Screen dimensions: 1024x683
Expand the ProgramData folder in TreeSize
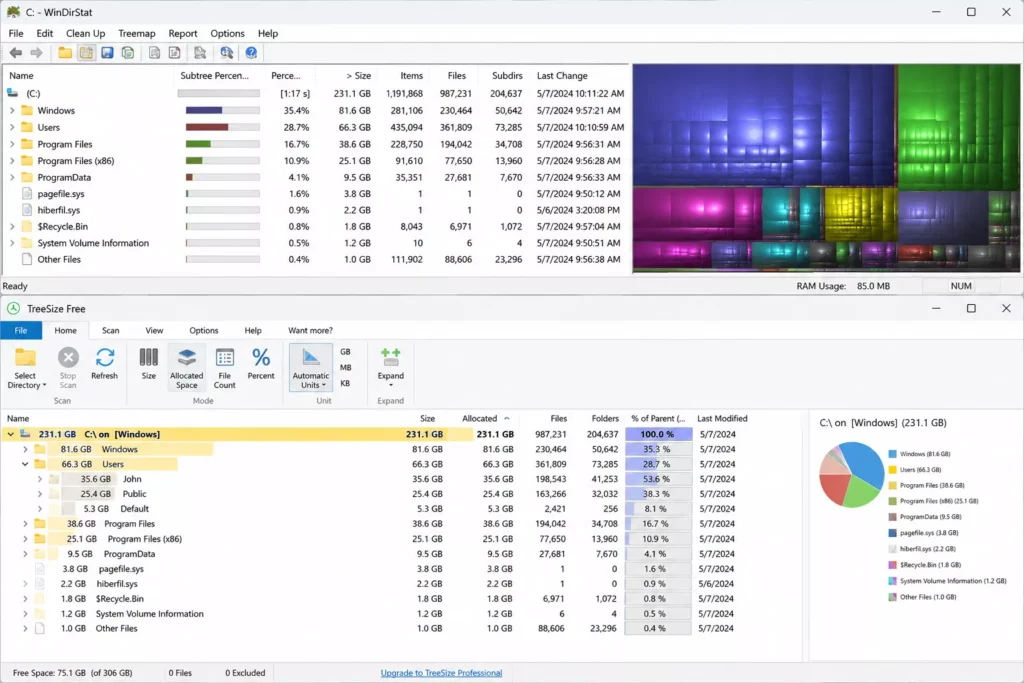pos(25,554)
